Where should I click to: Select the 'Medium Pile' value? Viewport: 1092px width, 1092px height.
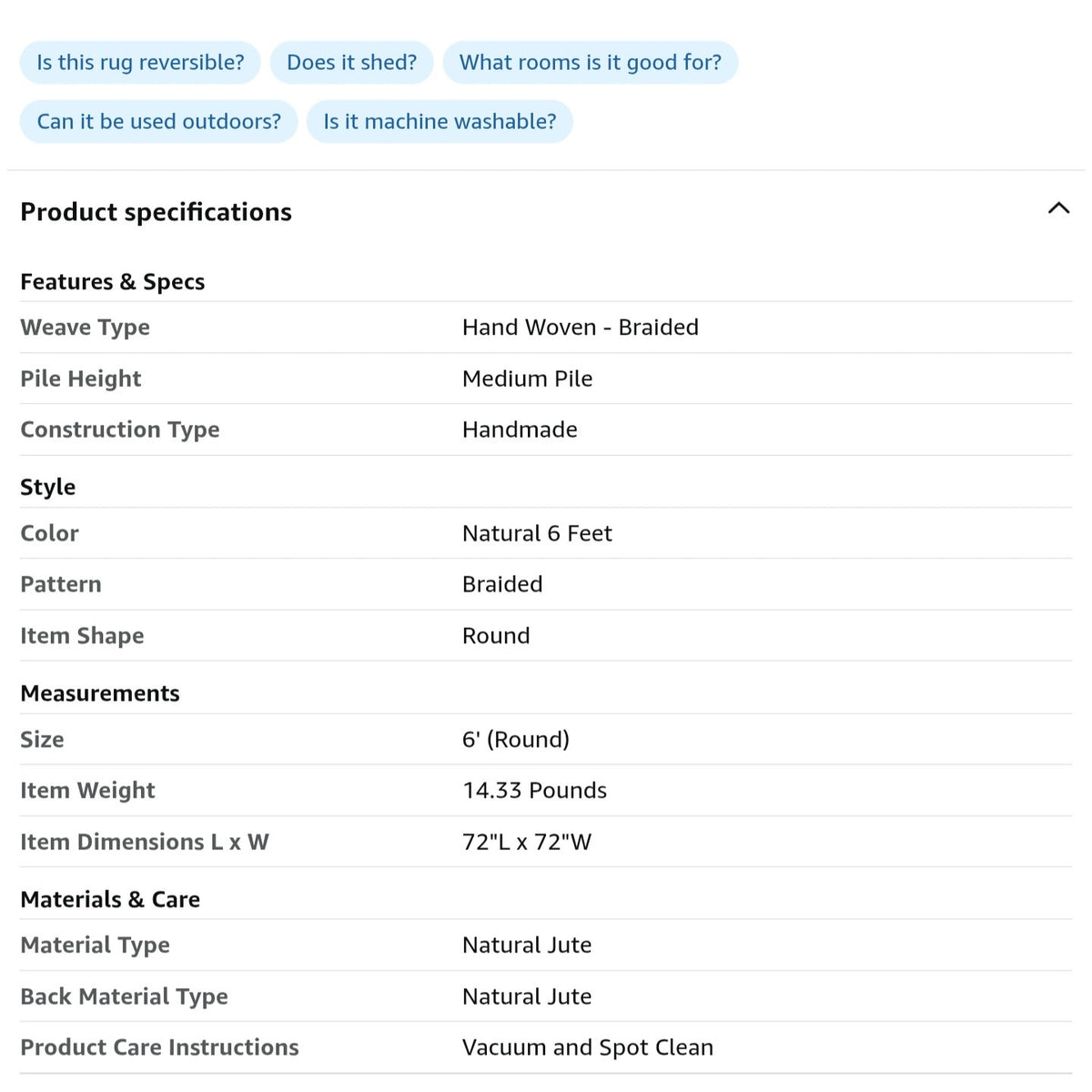point(527,379)
